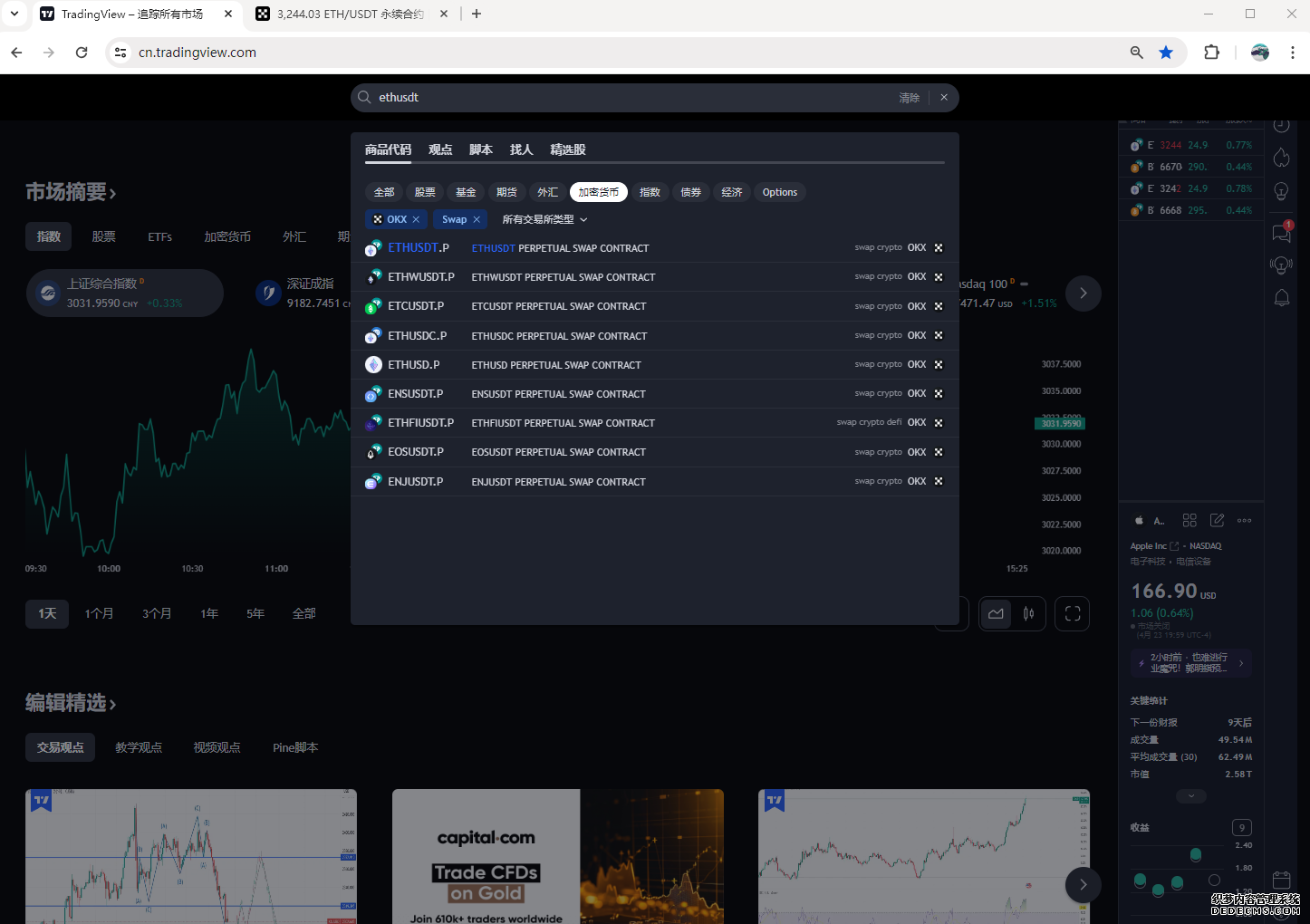Close the symbol search dialog
The height and width of the screenshot is (924, 1310).
coord(944,98)
